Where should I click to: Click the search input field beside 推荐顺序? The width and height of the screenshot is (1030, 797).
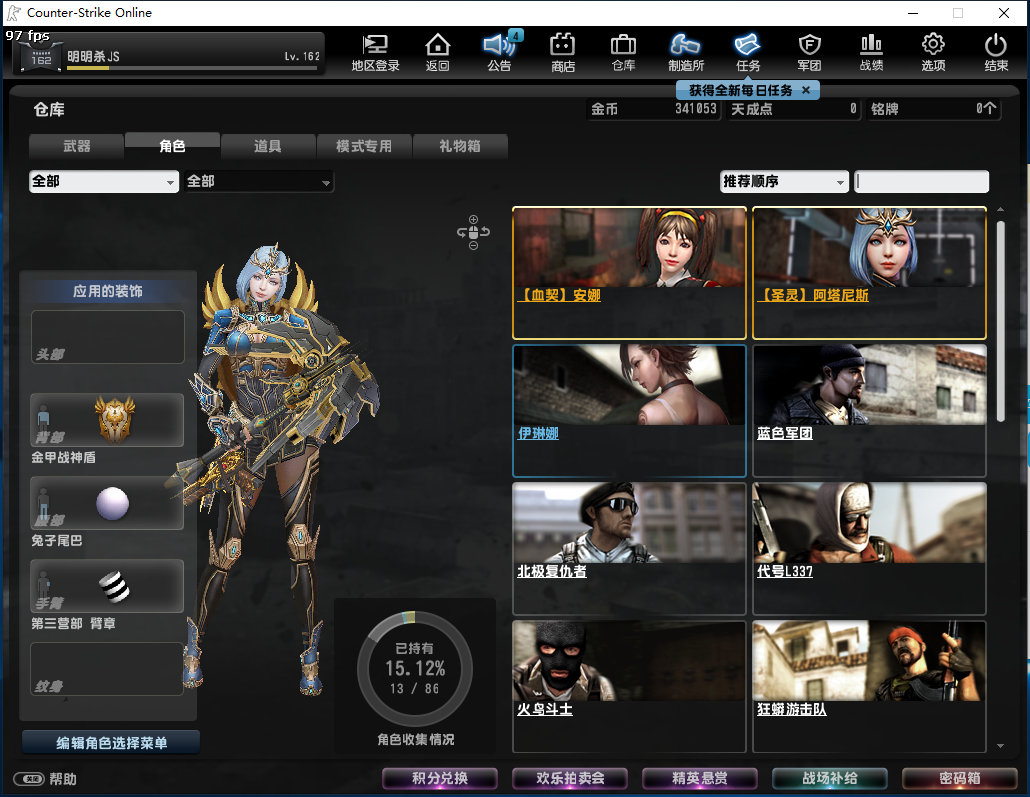click(x=922, y=181)
